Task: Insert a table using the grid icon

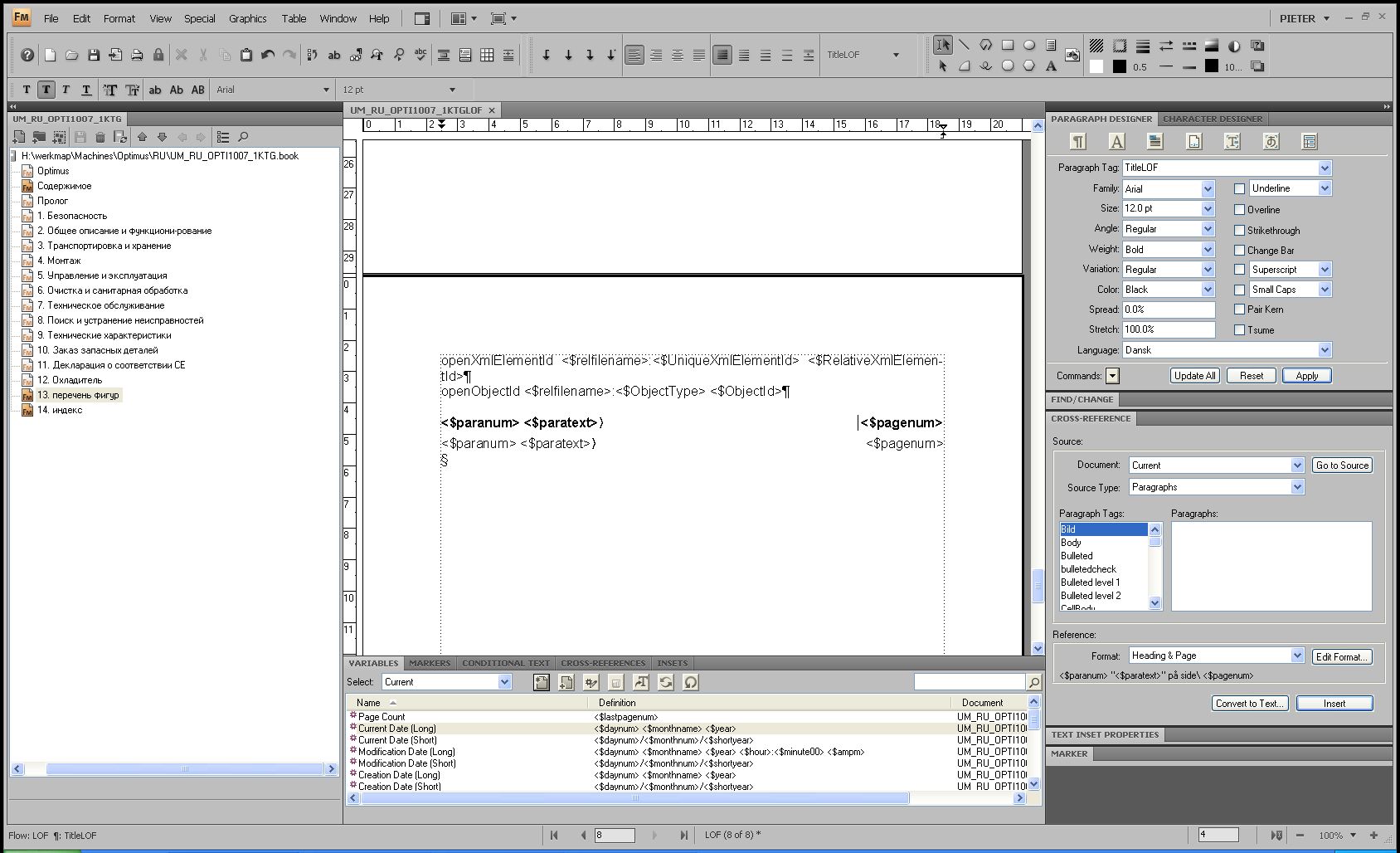Action: (x=487, y=55)
